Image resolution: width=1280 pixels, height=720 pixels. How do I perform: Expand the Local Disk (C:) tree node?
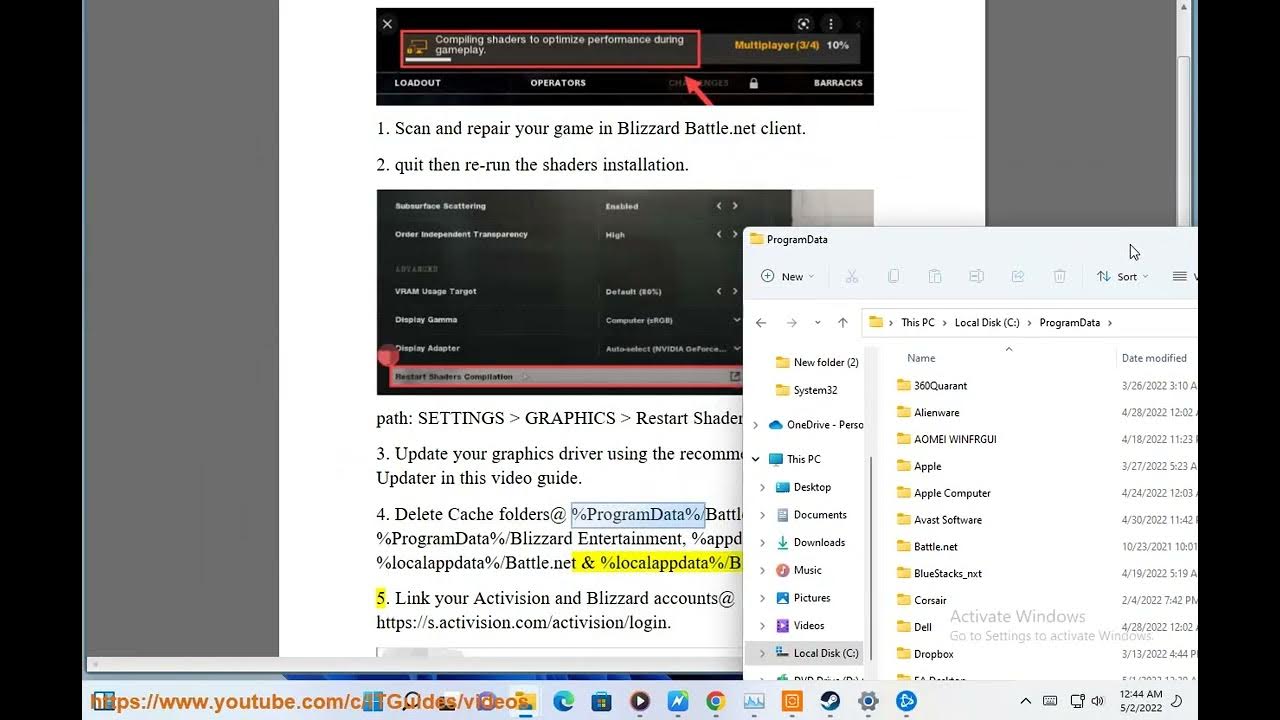tap(763, 653)
